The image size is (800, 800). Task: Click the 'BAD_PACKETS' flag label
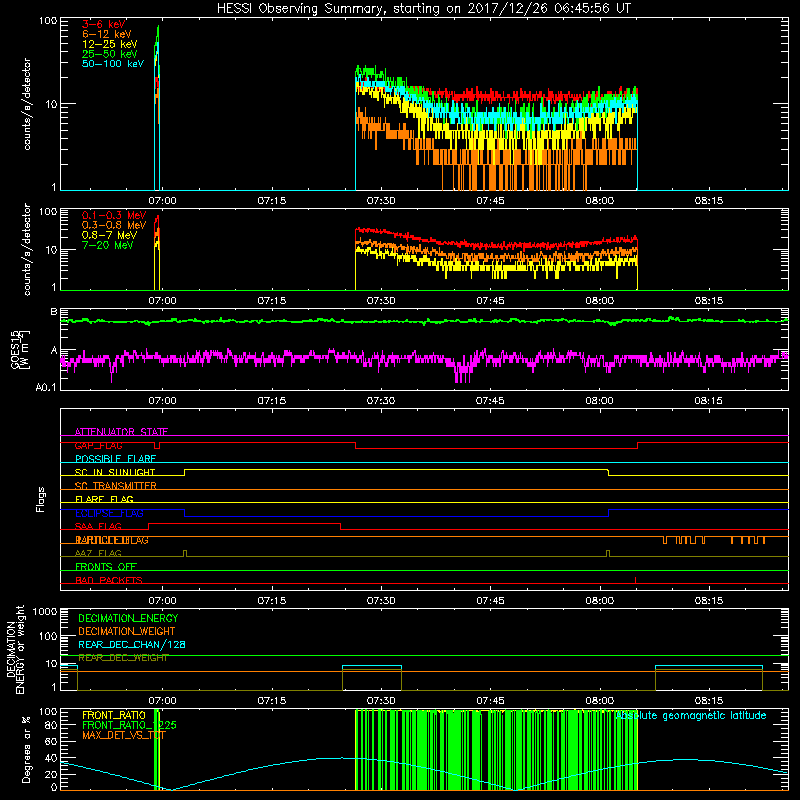click(109, 580)
